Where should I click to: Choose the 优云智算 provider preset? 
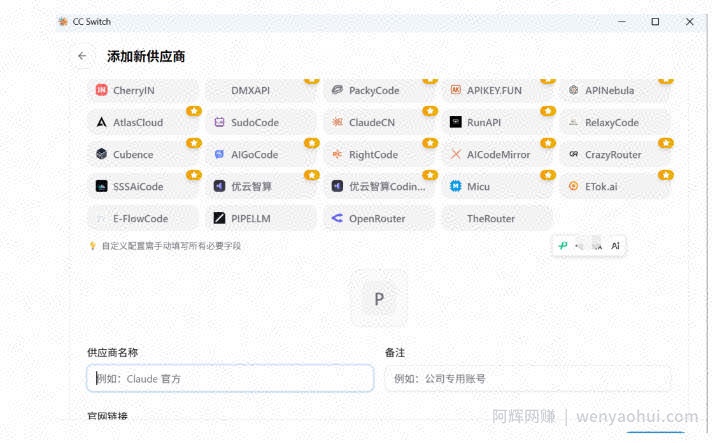[261, 186]
